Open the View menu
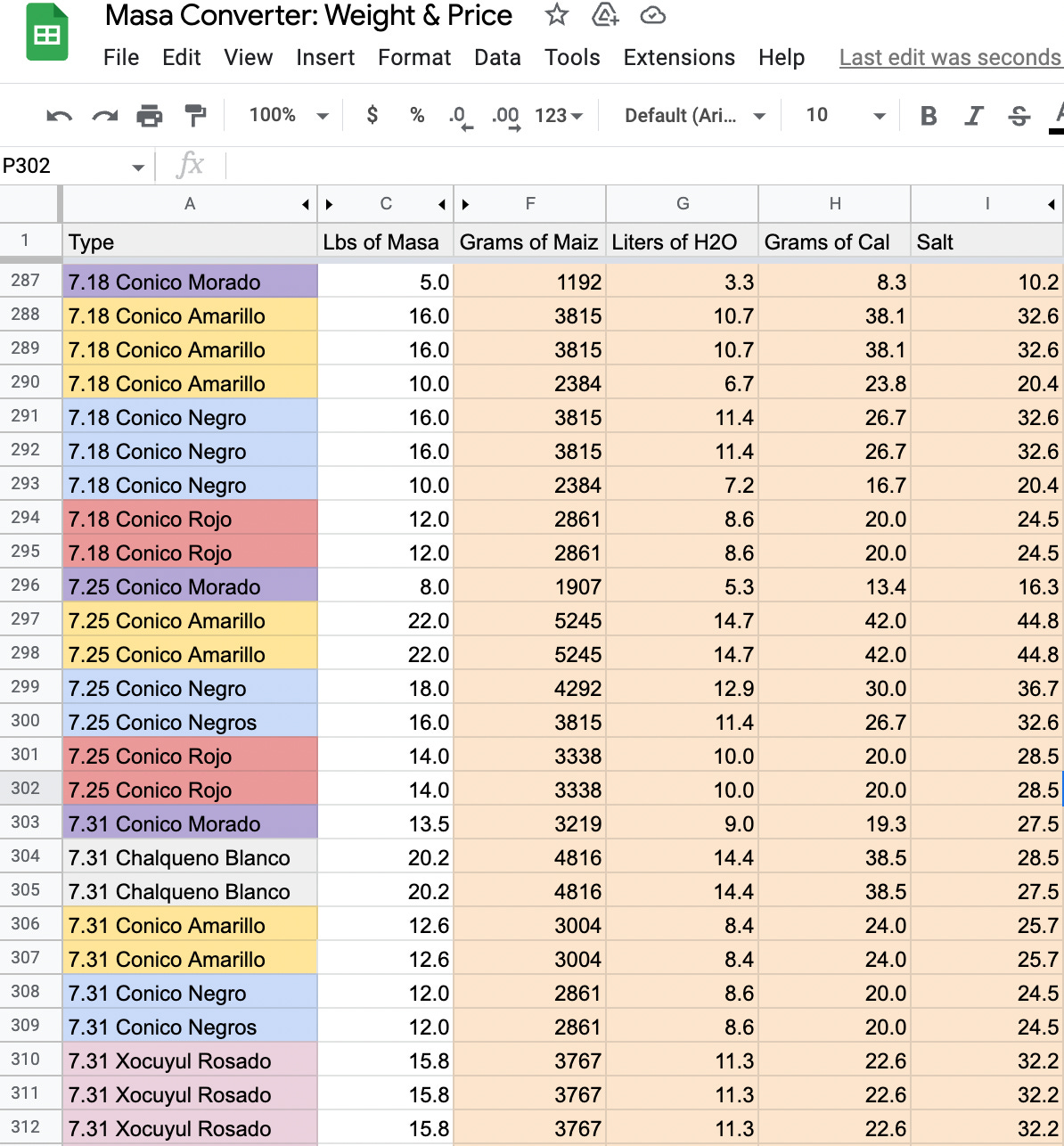Image resolution: width=1064 pixels, height=1146 pixels. coord(248,57)
